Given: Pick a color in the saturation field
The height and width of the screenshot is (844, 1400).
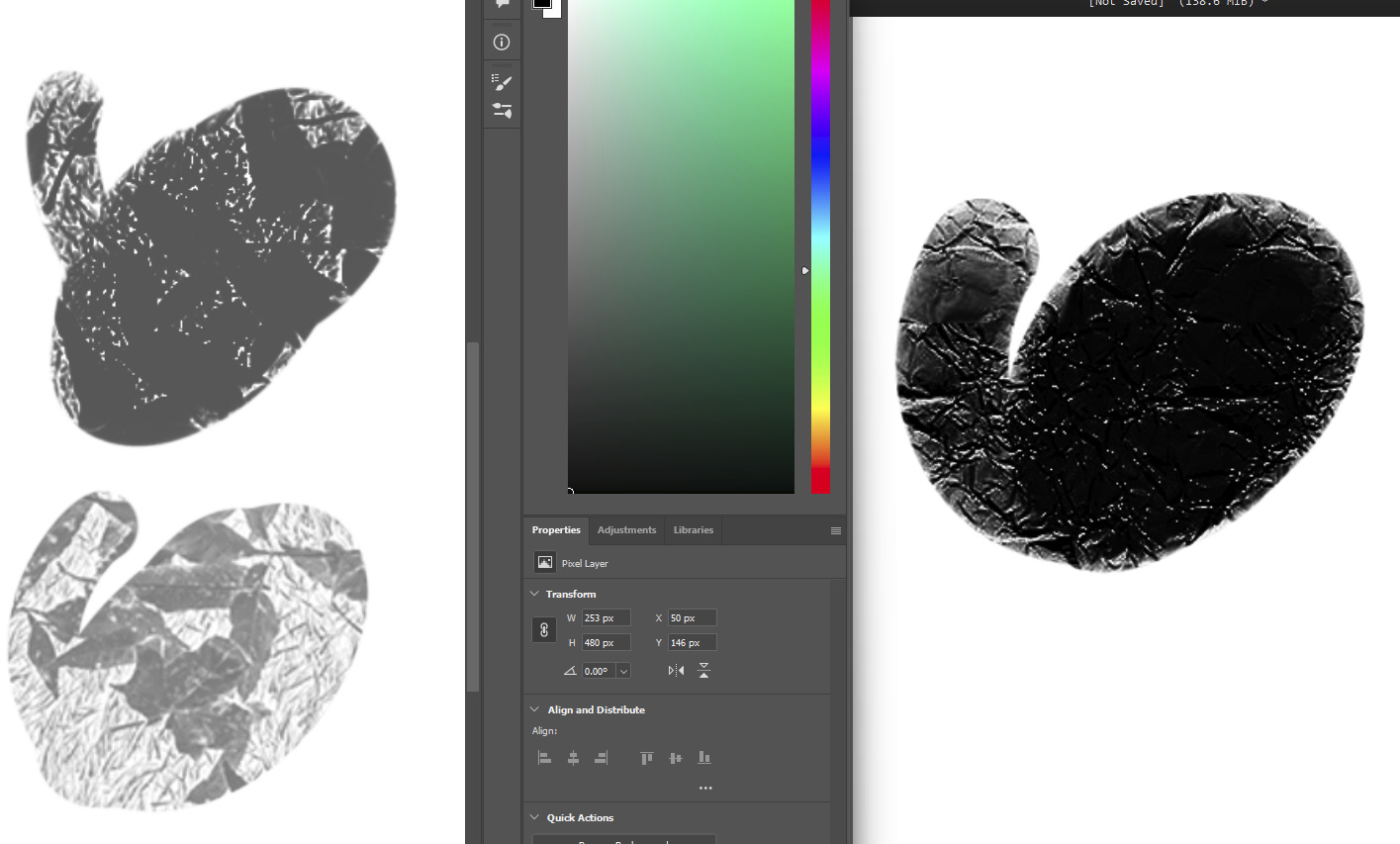Looking at the screenshot, I should (x=681, y=246).
